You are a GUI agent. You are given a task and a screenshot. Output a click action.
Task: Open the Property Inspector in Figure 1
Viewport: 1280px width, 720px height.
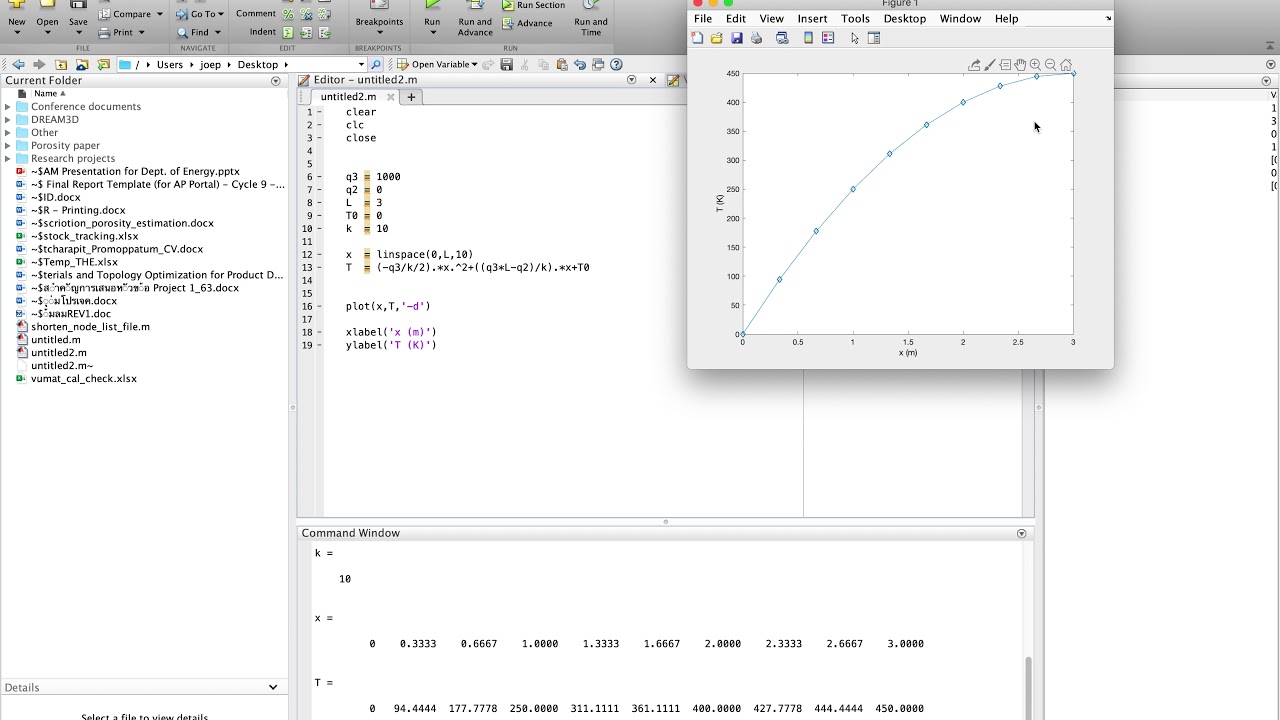click(x=874, y=38)
